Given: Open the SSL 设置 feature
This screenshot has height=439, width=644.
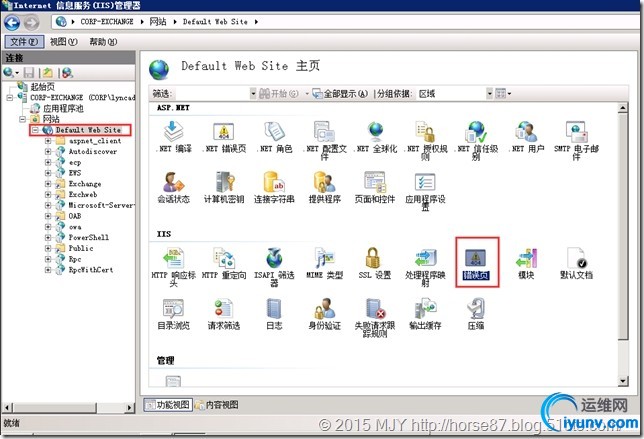Looking at the screenshot, I should click(375, 264).
